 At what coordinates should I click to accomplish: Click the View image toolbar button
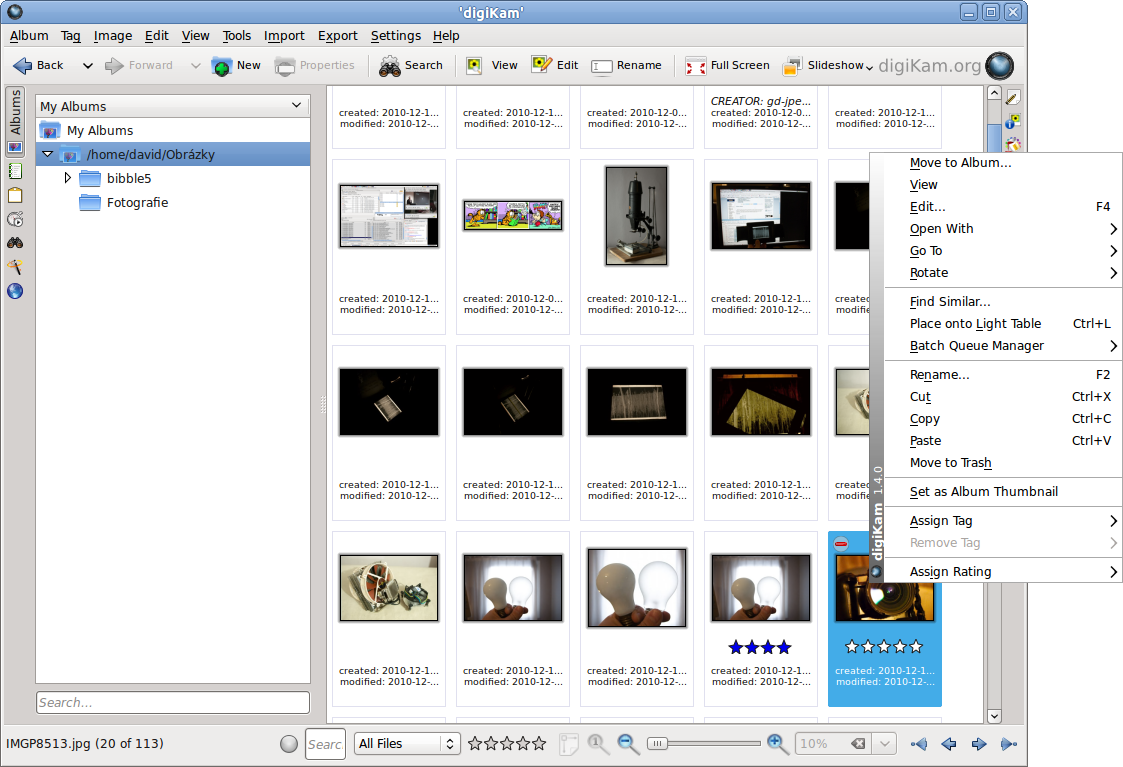pyautogui.click(x=492, y=65)
